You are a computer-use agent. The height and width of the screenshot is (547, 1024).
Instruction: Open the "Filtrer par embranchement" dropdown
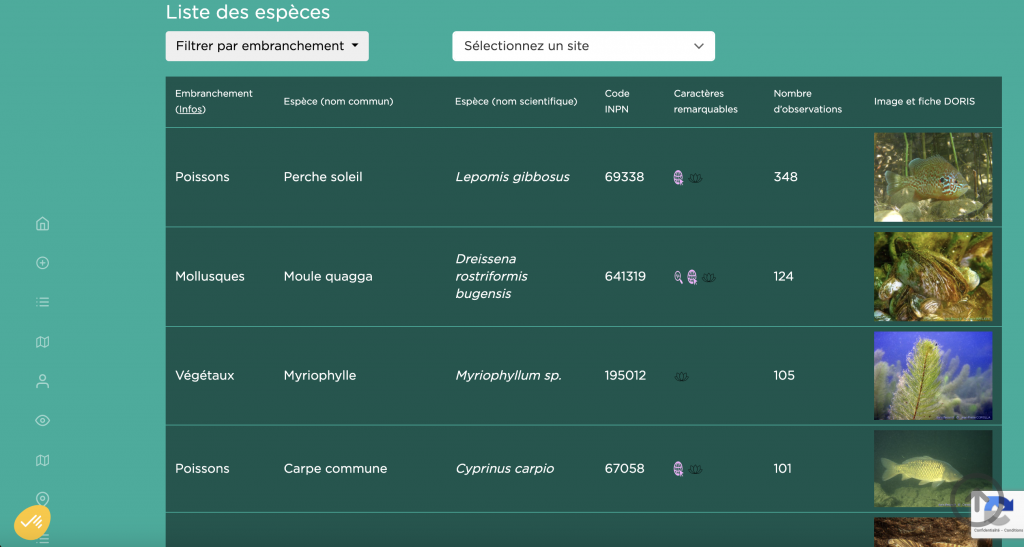(267, 46)
